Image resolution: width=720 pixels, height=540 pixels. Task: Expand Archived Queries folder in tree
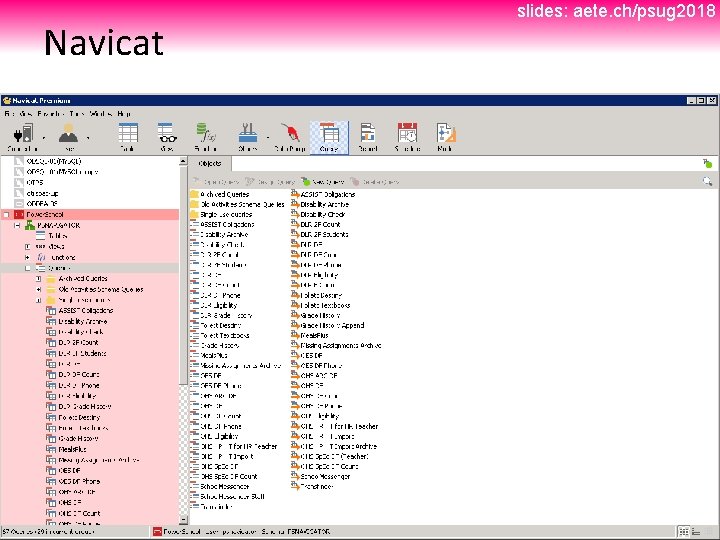click(x=39, y=279)
